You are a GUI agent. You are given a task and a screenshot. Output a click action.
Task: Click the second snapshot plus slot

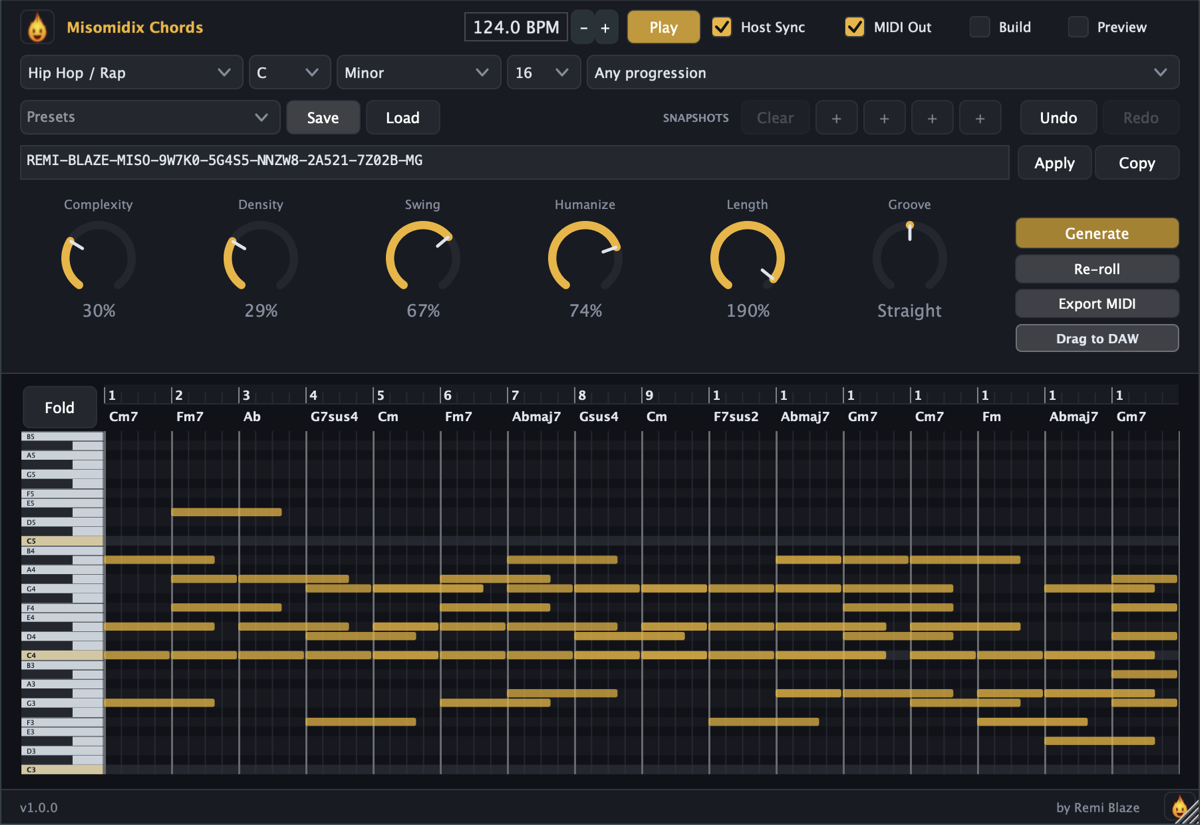(884, 117)
